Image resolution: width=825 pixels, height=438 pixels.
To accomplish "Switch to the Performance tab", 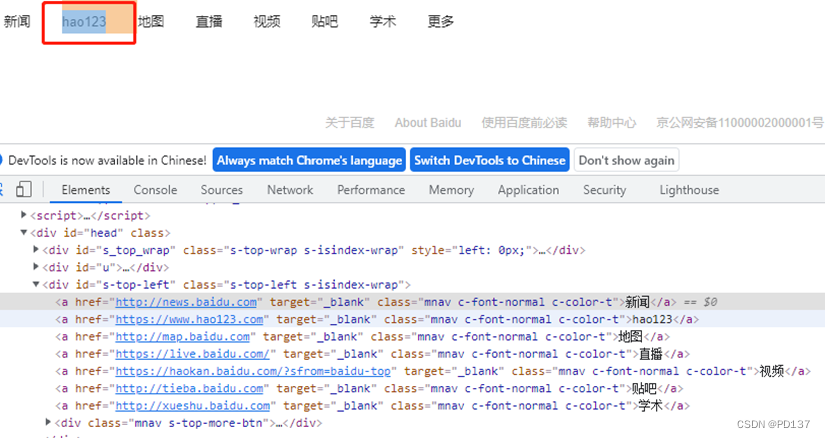I will (x=371, y=190).
